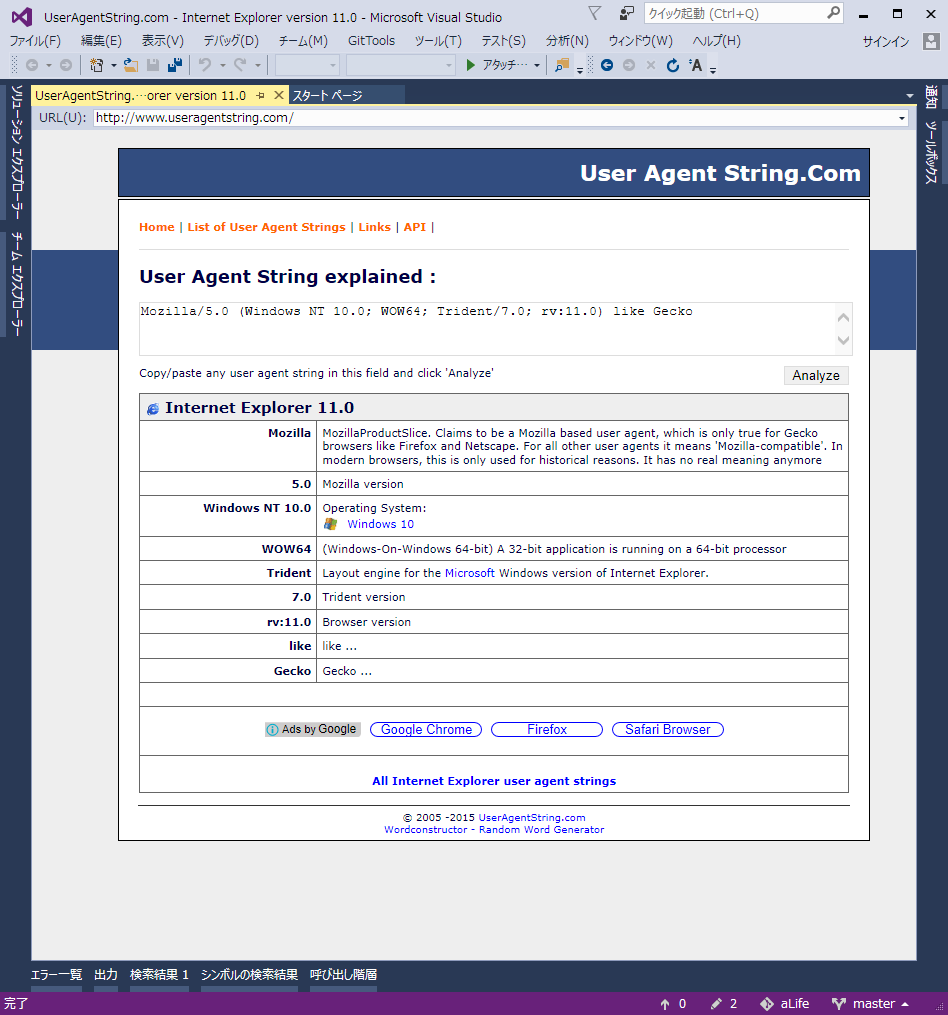Click the open file folder icon
Screen dimensions: 948x1015
[131, 65]
